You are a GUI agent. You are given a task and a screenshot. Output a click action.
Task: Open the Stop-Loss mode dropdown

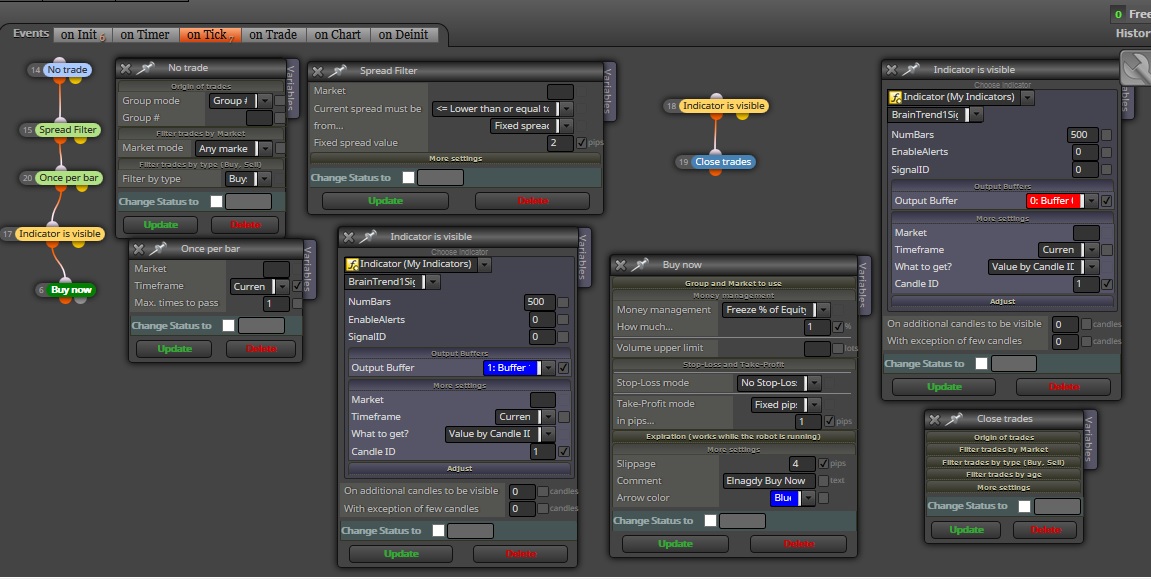pyautogui.click(x=779, y=383)
